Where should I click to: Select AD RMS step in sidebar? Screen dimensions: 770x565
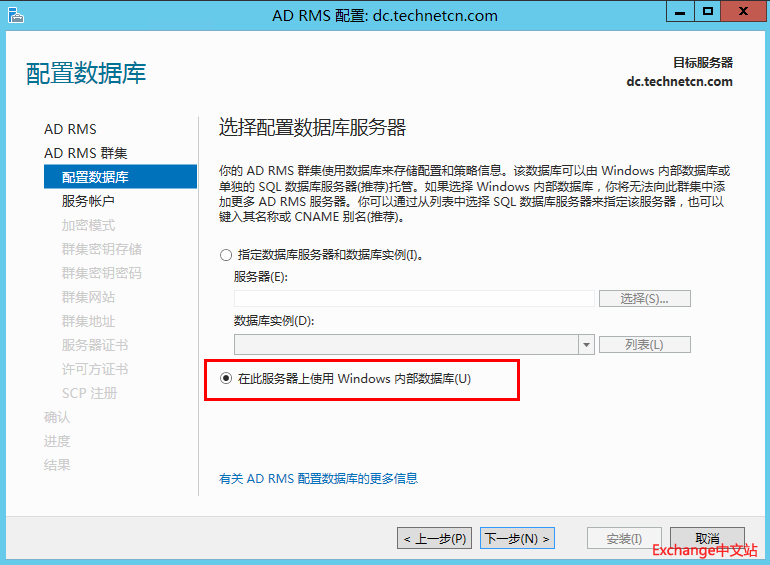pos(70,129)
